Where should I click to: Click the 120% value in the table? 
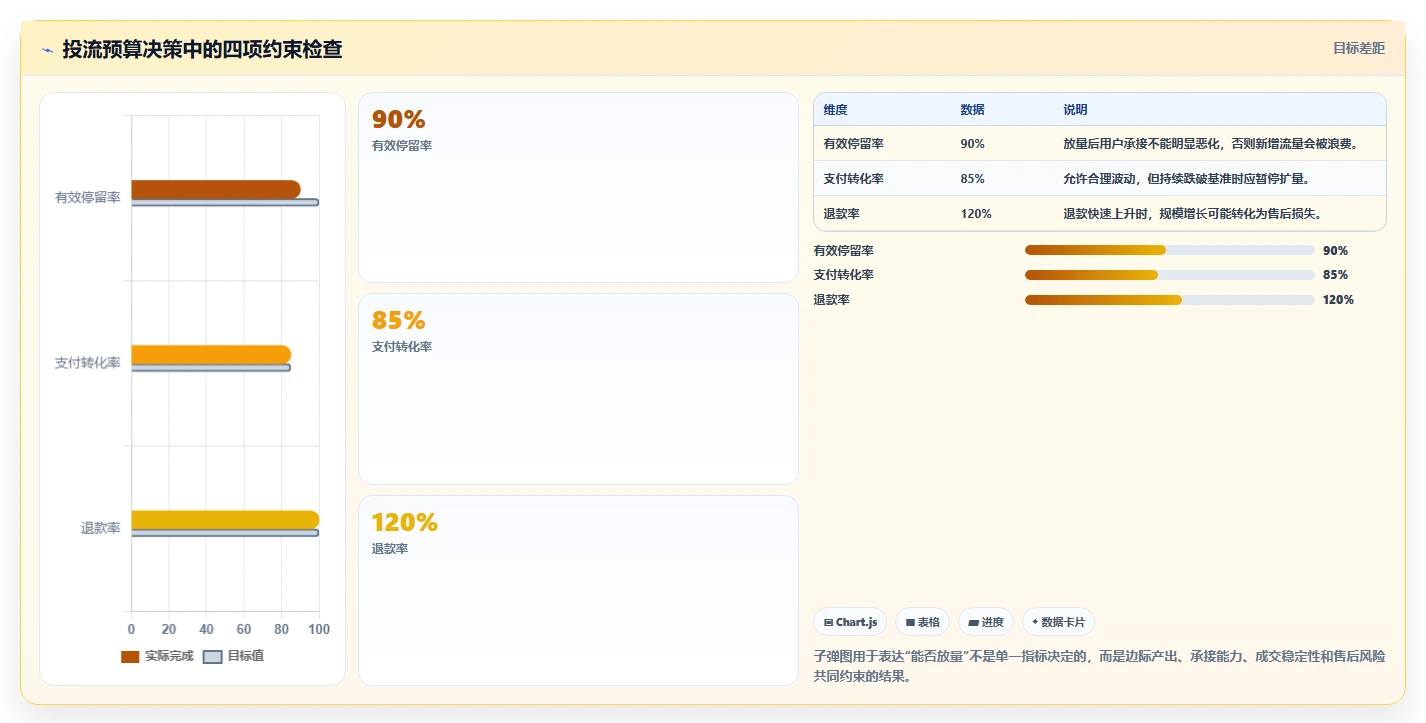976,213
